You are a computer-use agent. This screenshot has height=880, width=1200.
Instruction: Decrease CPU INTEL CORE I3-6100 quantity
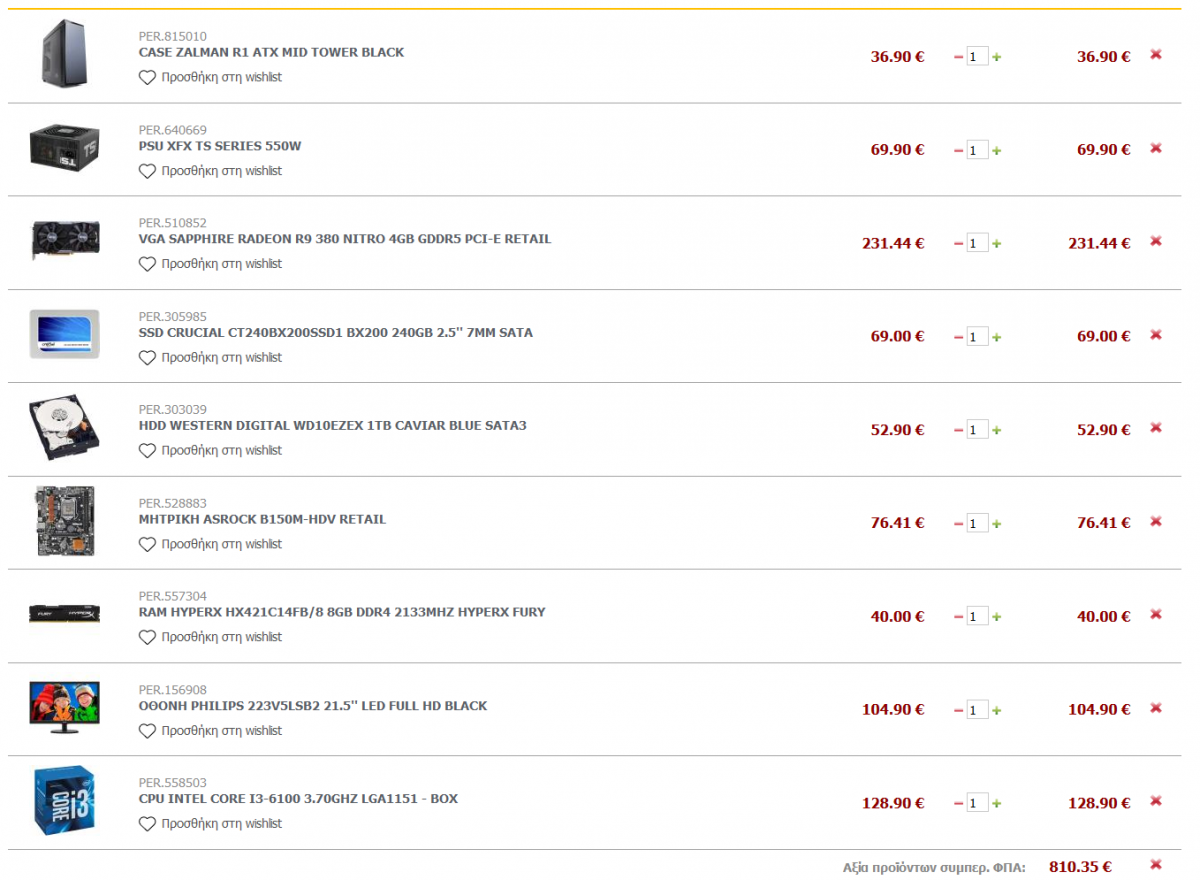click(x=958, y=803)
